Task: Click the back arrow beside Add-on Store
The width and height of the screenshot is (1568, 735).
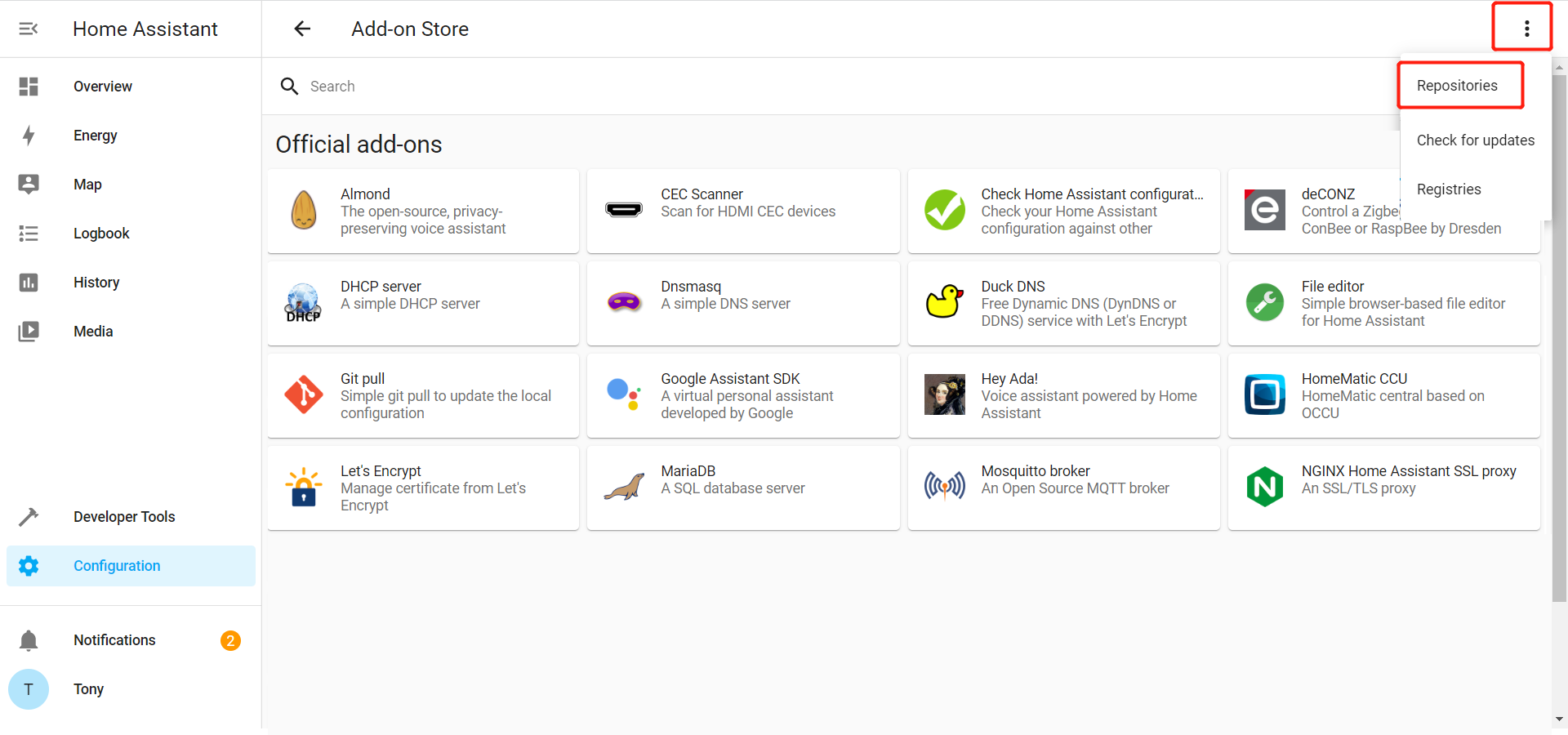Action: (x=302, y=29)
